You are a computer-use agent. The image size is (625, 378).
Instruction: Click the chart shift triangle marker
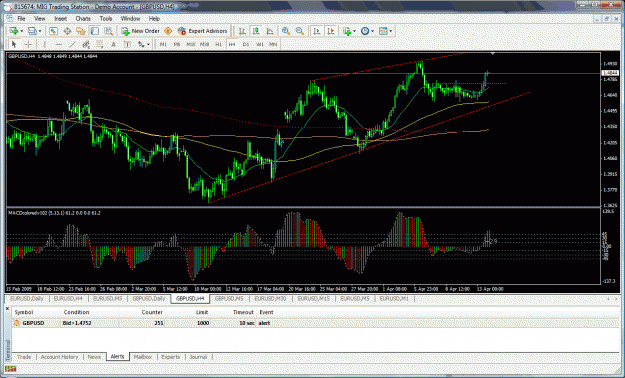[493, 53]
